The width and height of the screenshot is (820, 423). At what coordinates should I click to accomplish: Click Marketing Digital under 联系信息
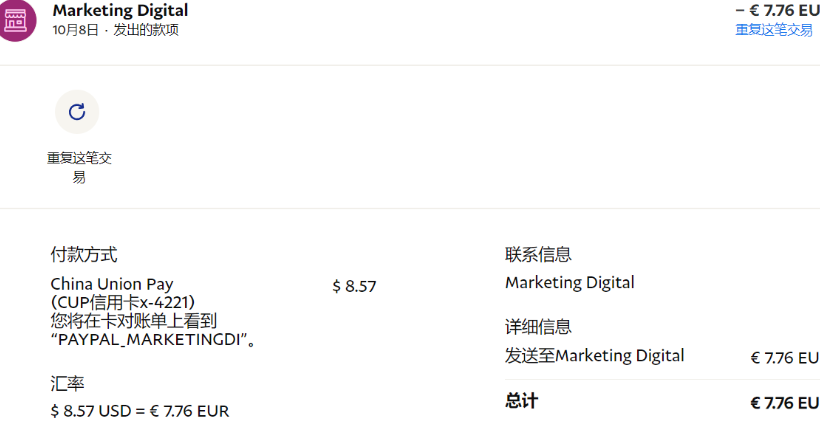pyautogui.click(x=569, y=283)
